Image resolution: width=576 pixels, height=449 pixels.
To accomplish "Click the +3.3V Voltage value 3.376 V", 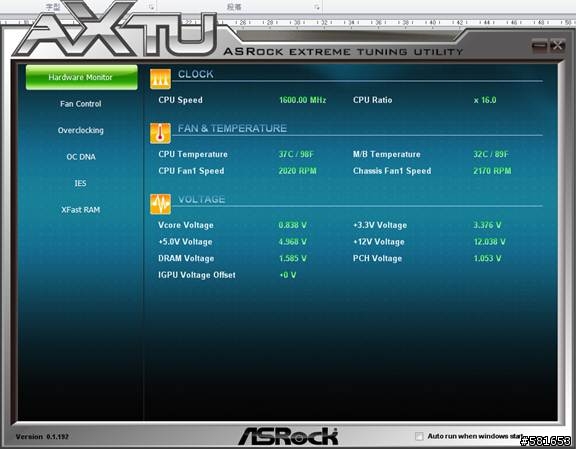I will coord(487,225).
